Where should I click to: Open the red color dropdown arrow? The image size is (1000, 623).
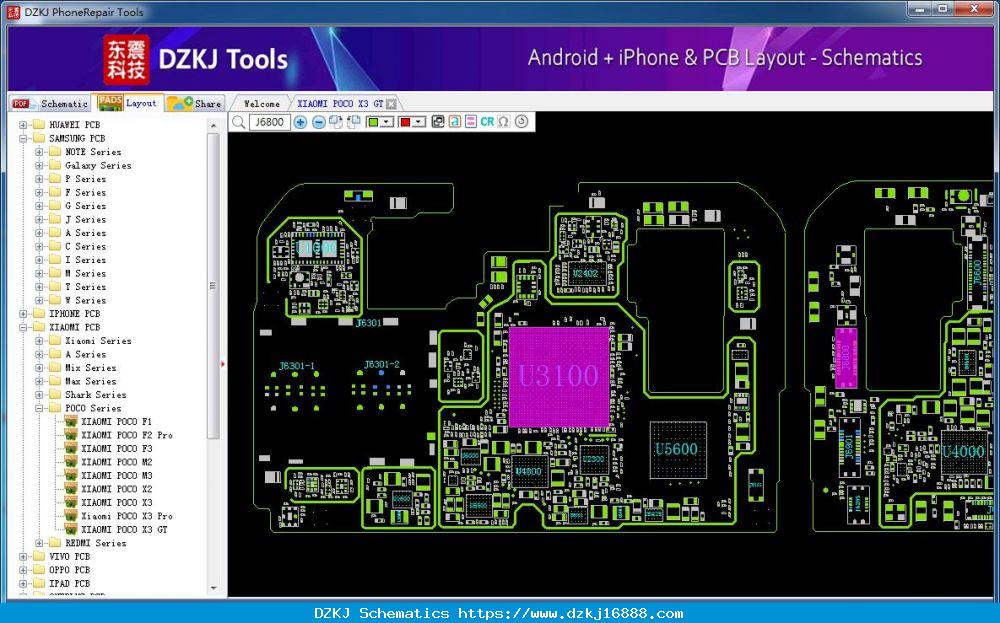click(x=418, y=122)
